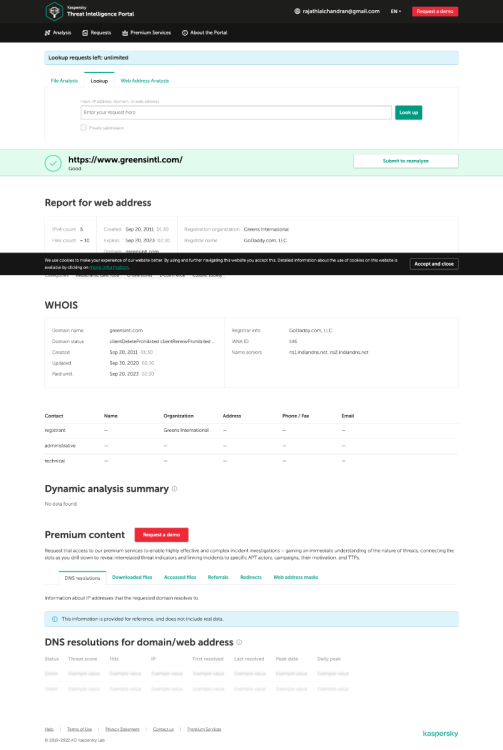Click the Look up button
This screenshot has height=750, width=503.
click(408, 112)
